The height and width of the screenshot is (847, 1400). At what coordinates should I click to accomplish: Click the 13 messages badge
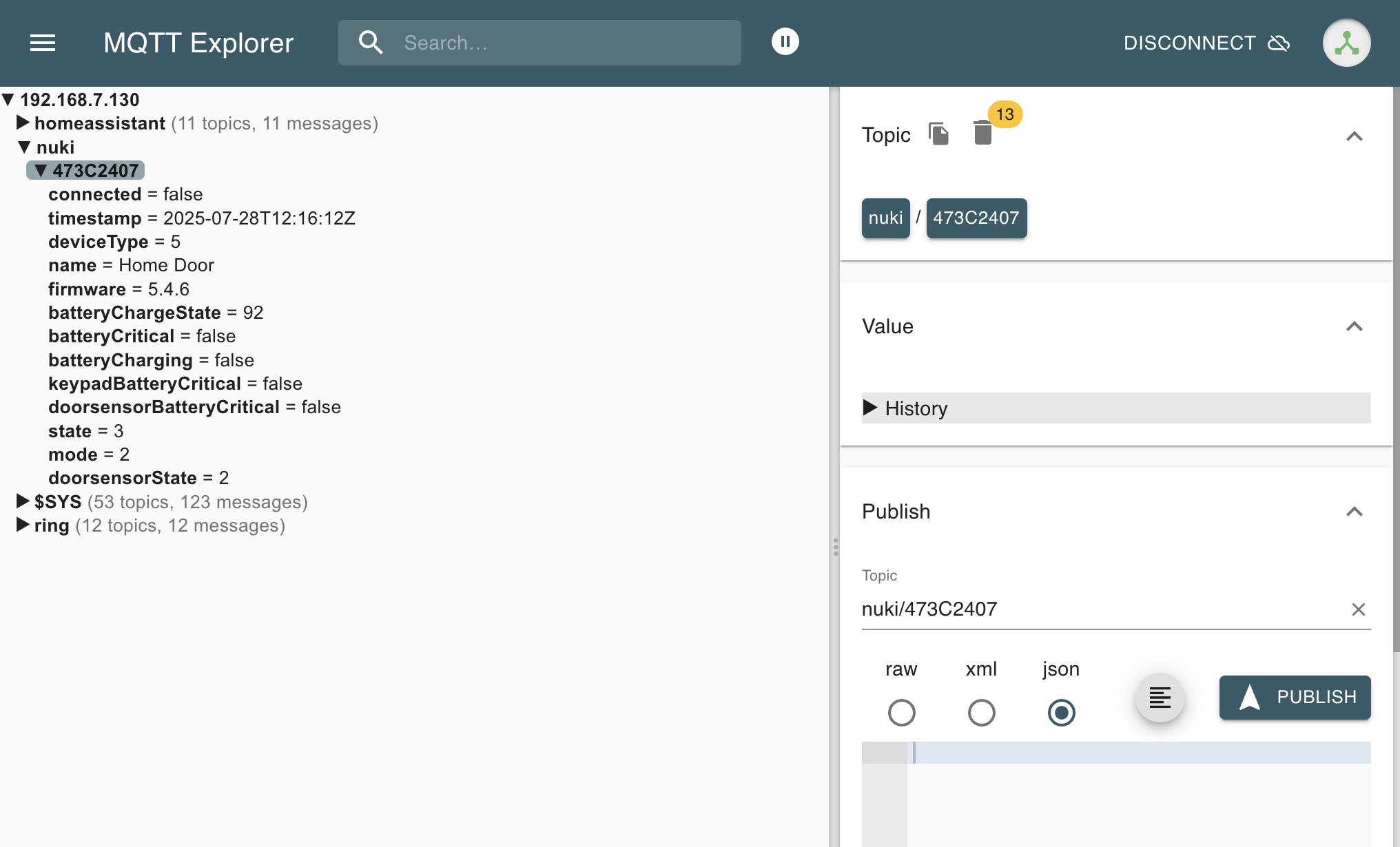pos(1005,114)
